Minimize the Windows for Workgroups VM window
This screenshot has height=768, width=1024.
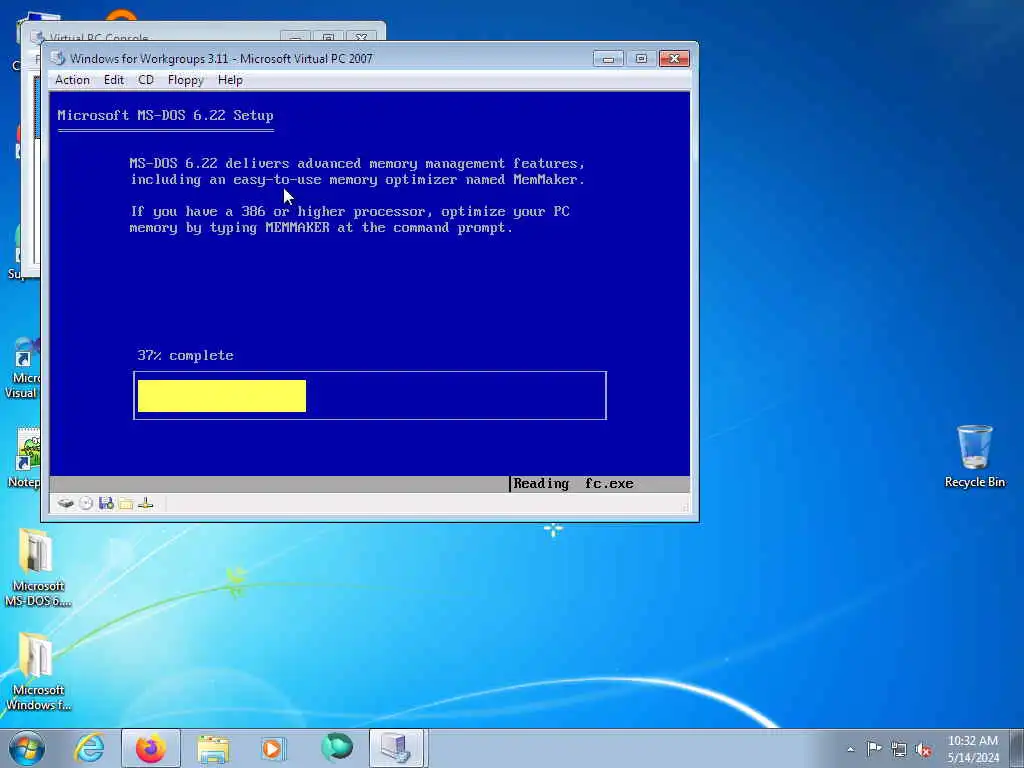[x=608, y=59]
